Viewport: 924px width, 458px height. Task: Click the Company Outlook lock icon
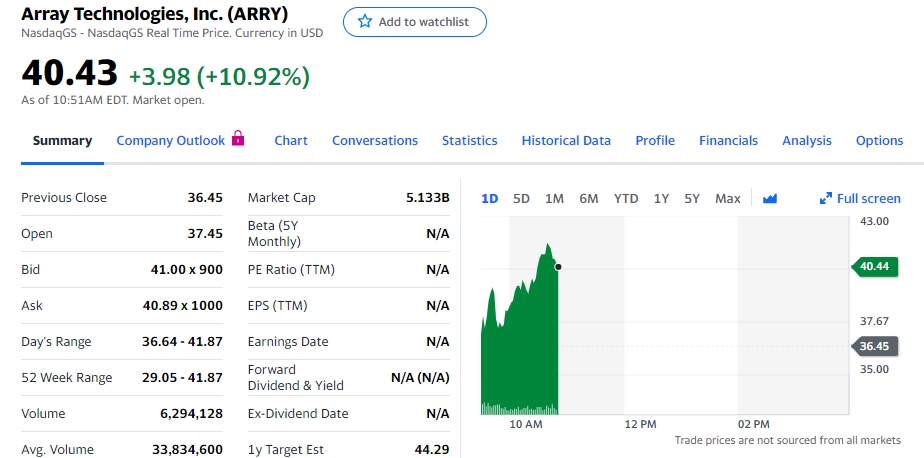click(x=237, y=139)
